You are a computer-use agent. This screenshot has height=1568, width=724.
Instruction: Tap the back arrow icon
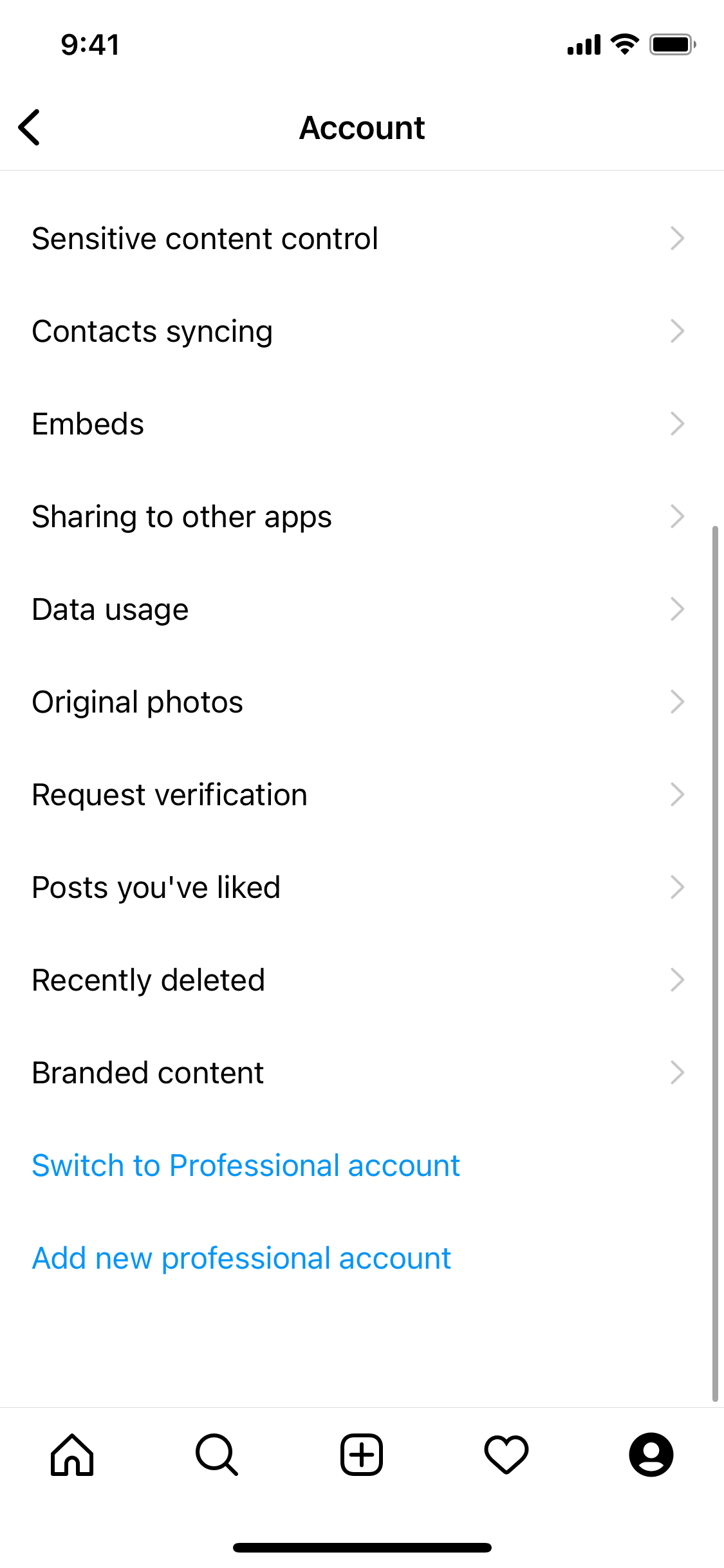pyautogui.click(x=30, y=127)
